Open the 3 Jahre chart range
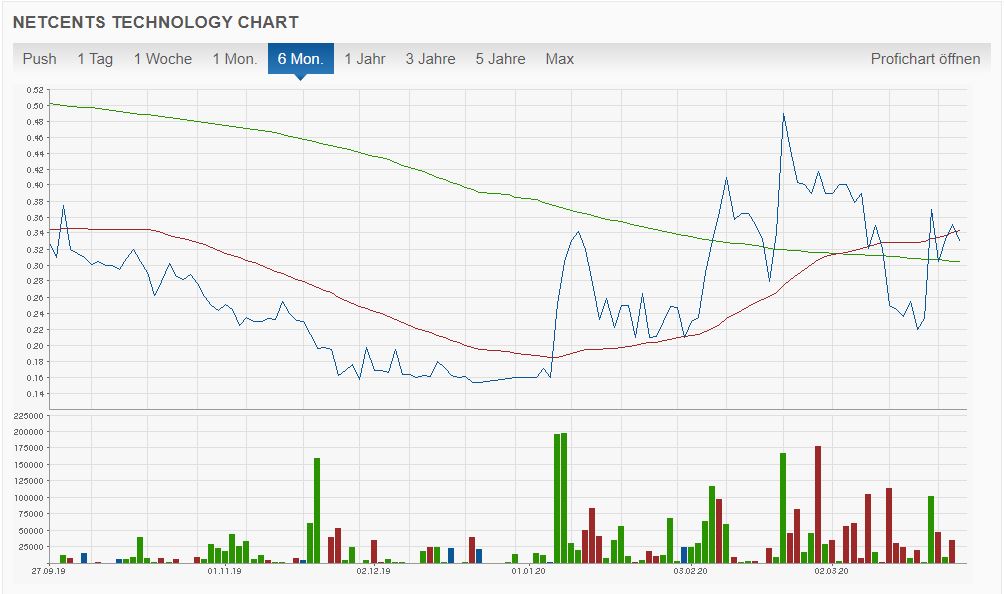Viewport: 1004px width, 594px height. 430,59
